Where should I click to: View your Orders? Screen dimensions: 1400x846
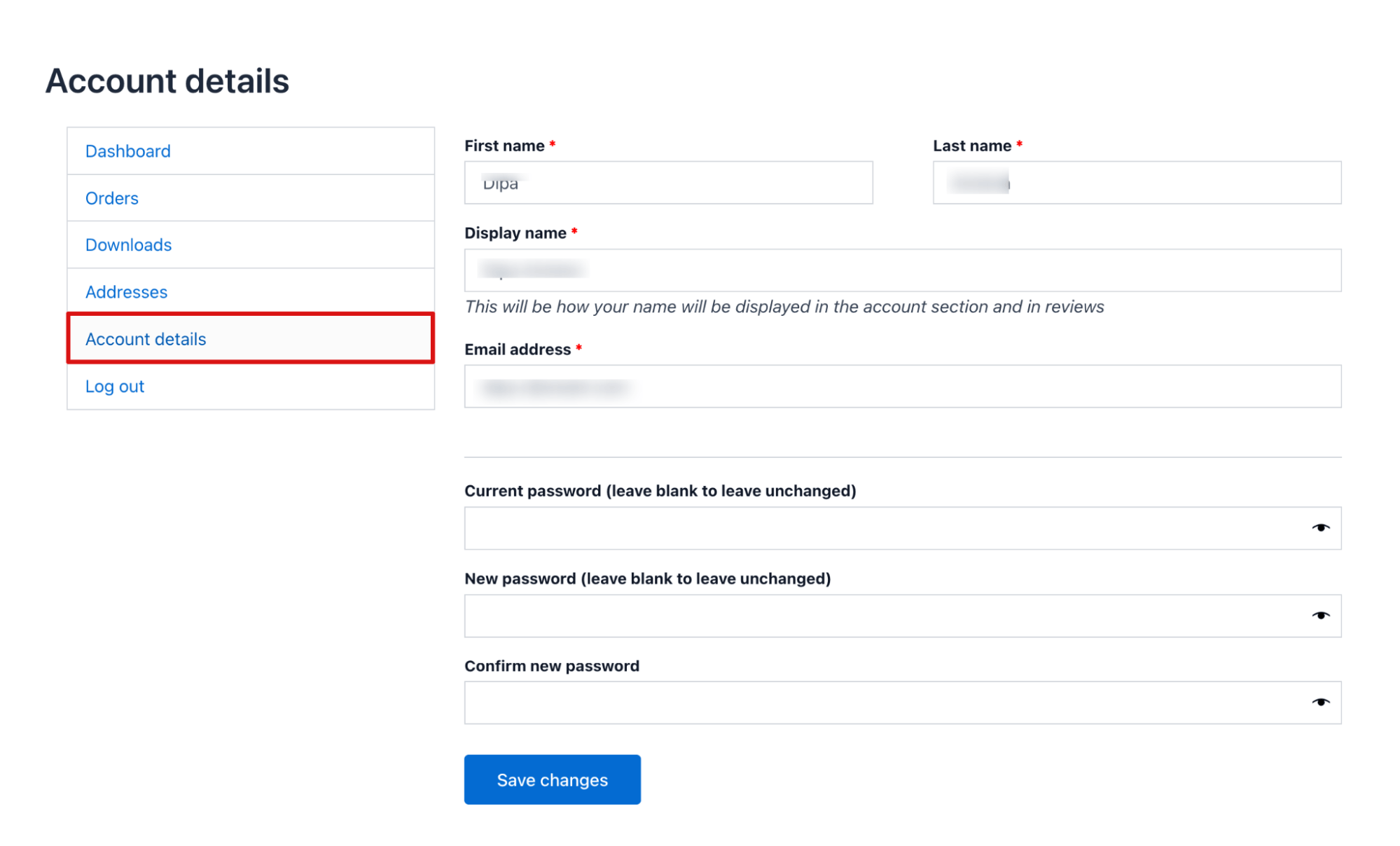(111, 197)
